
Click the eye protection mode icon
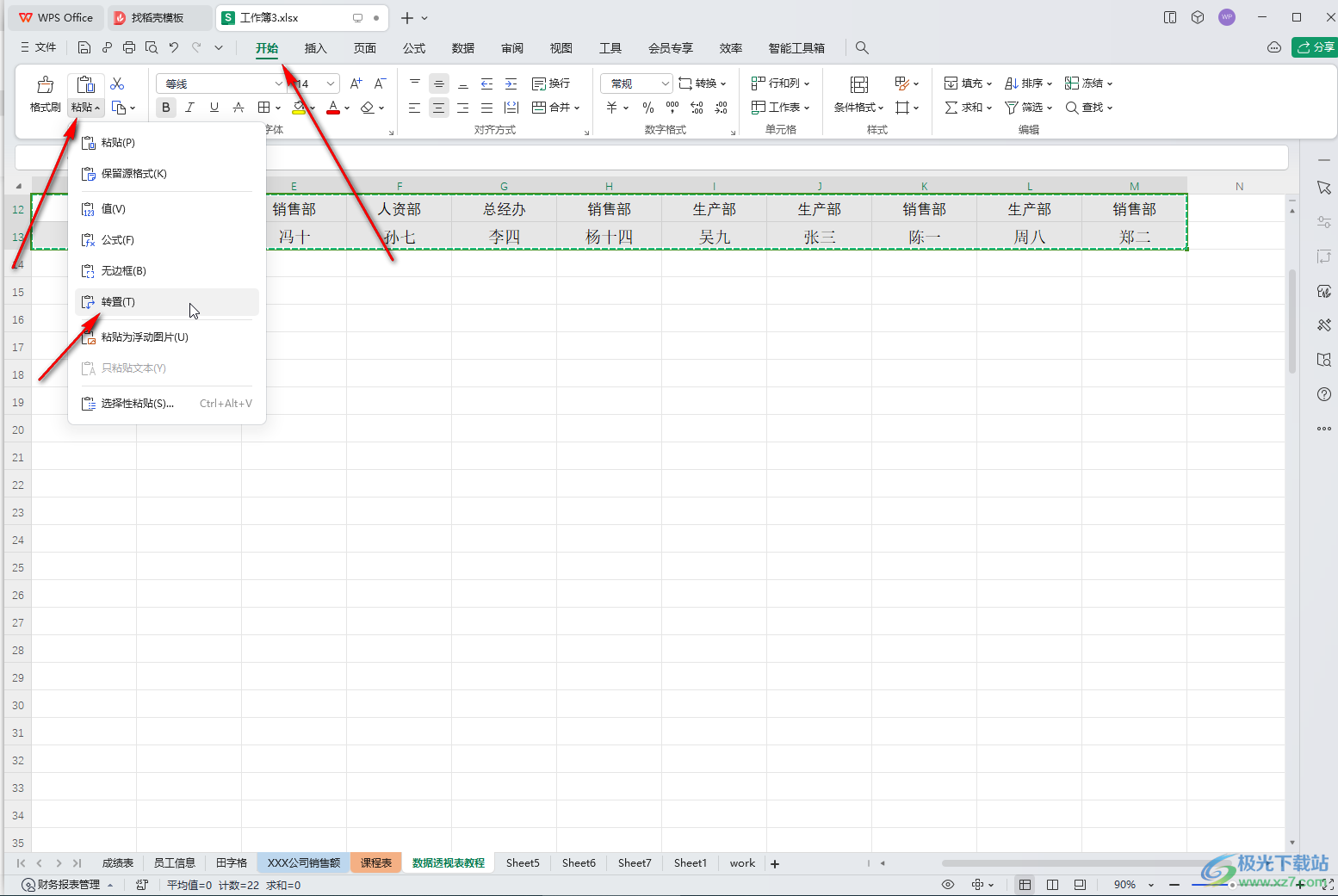948,885
